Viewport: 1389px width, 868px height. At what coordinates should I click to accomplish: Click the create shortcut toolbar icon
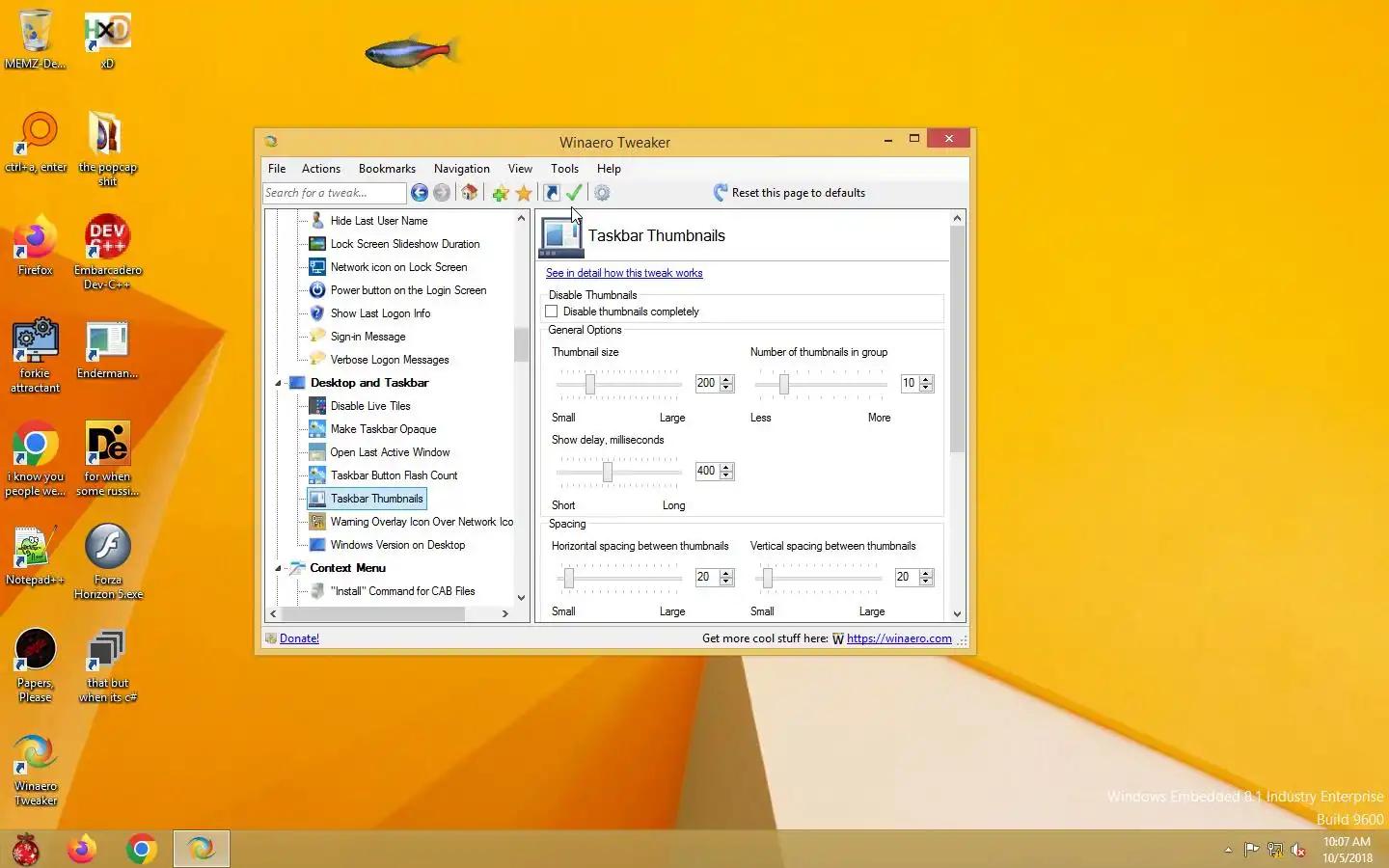click(x=552, y=193)
